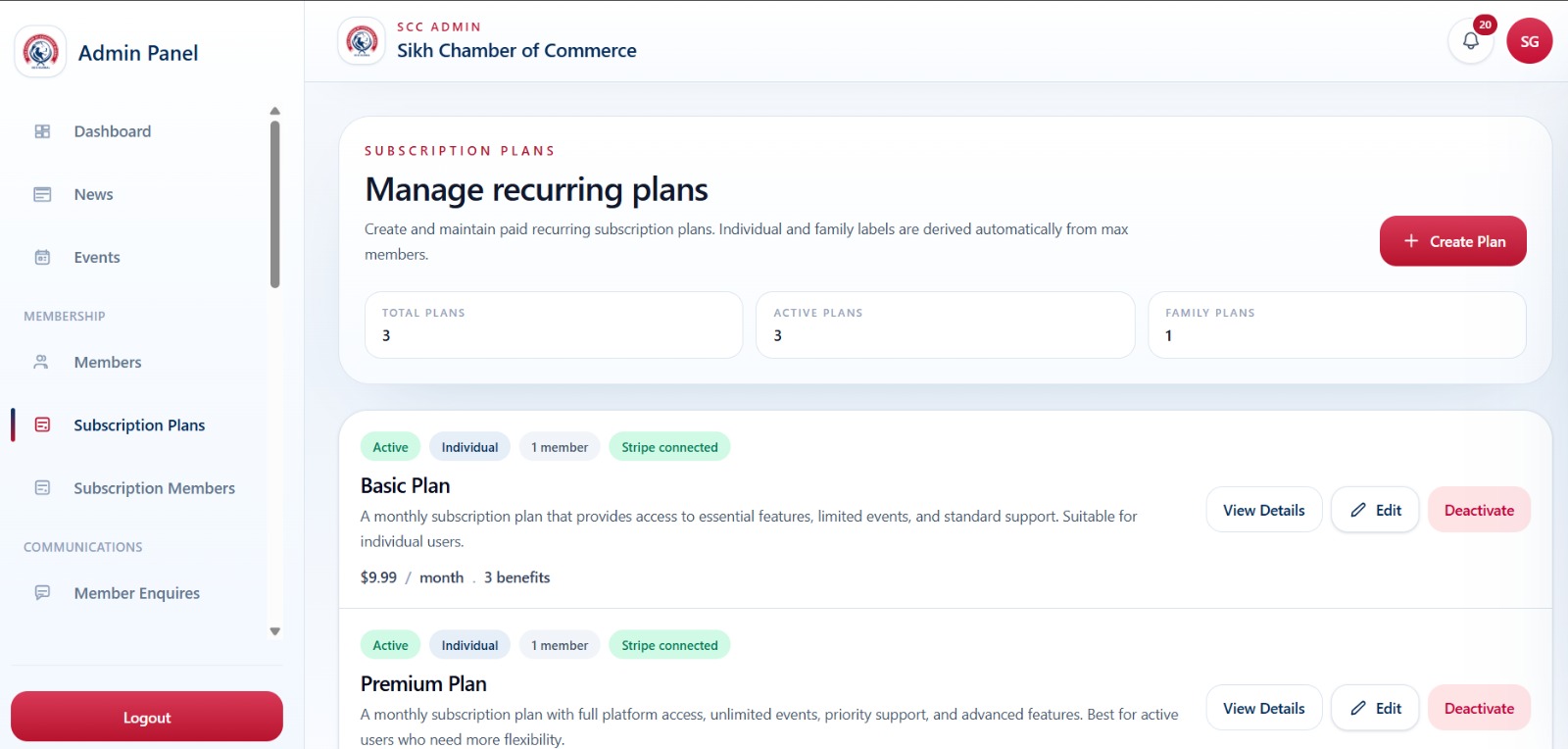Click the 'Basic Plan' title

405,485
